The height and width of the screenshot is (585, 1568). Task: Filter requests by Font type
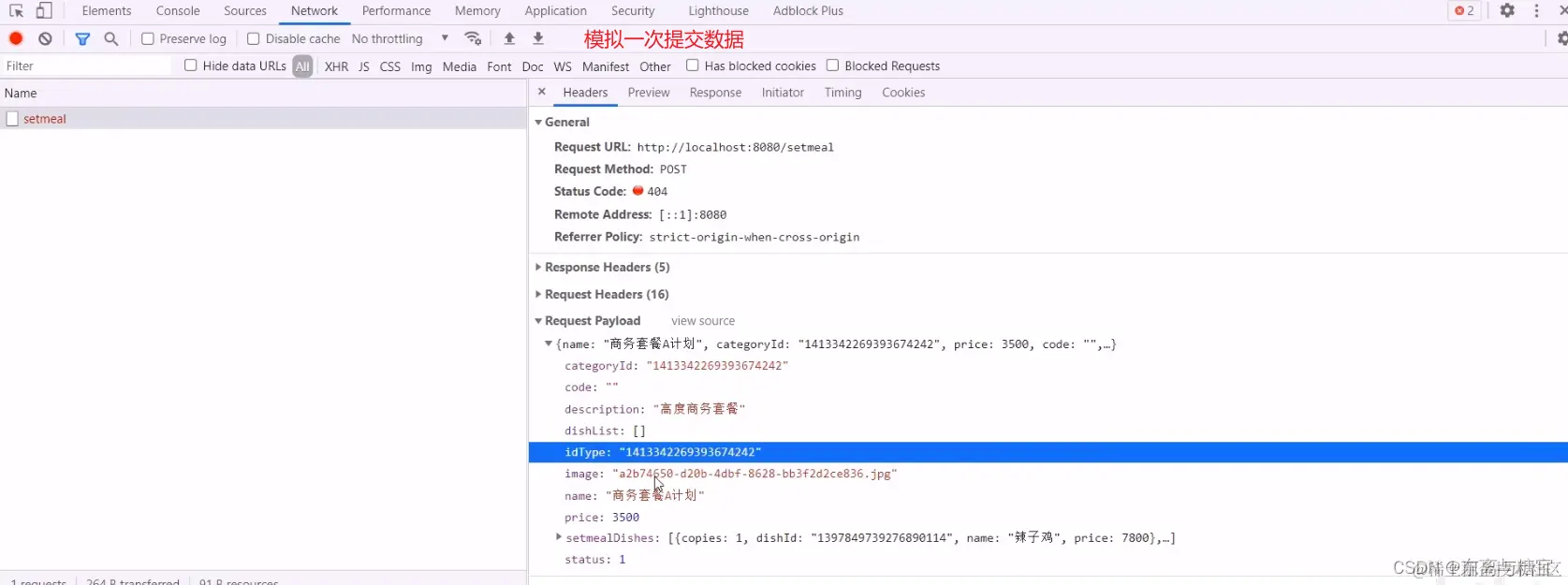point(499,66)
